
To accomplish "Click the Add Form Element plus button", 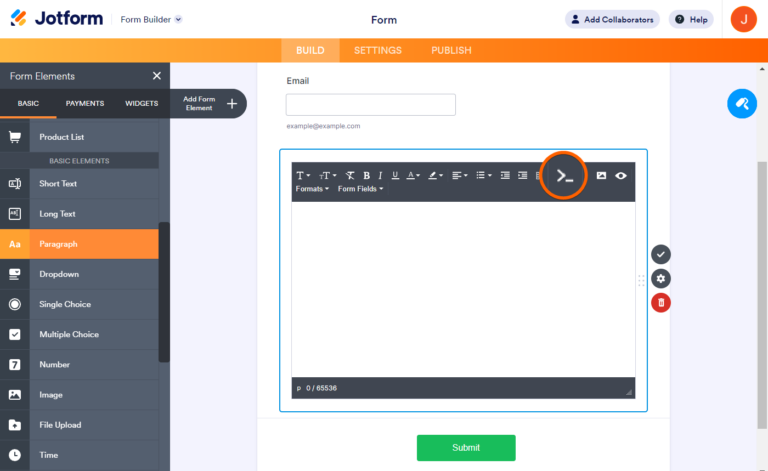I will [232, 103].
